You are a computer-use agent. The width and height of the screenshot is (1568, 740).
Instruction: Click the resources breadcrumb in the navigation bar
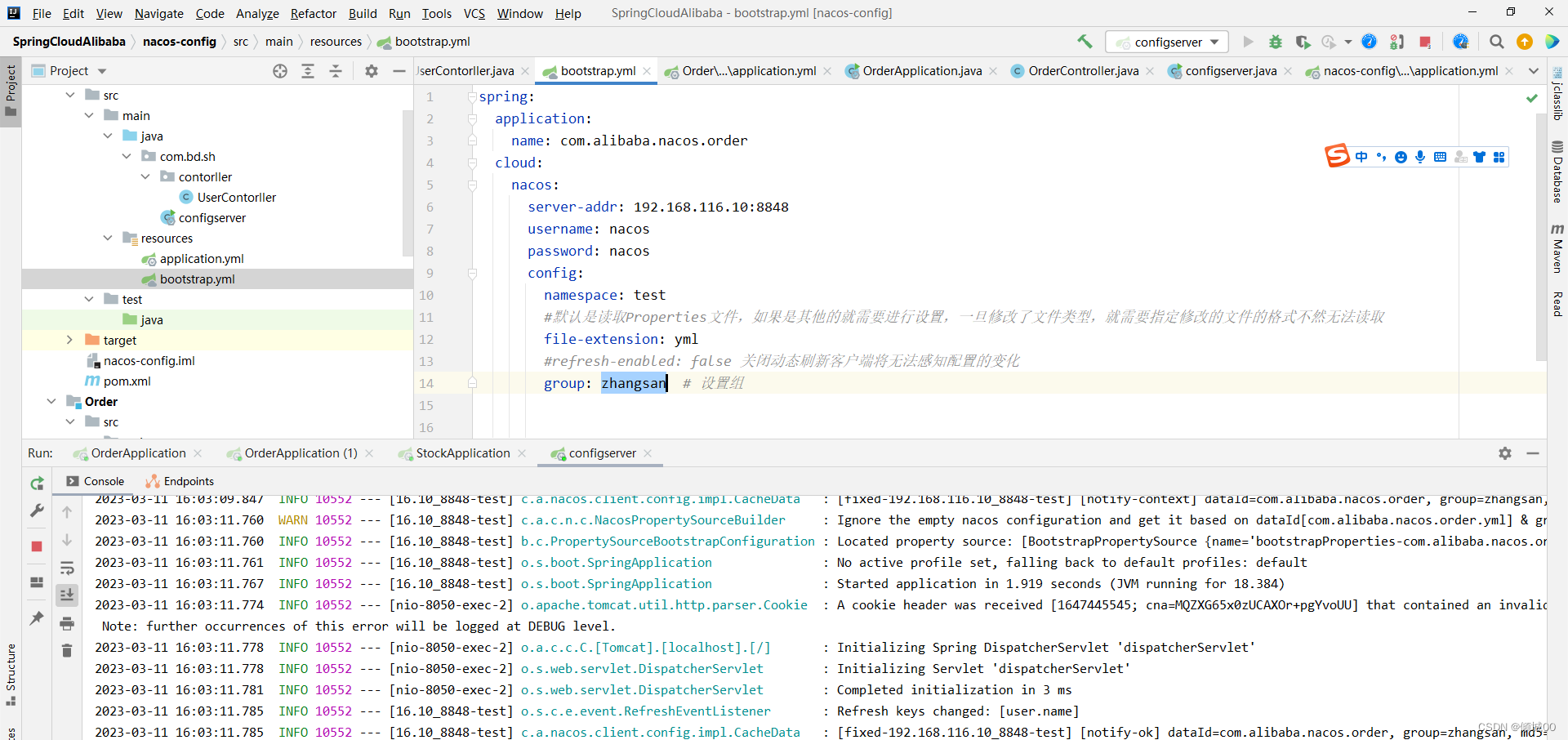(336, 42)
